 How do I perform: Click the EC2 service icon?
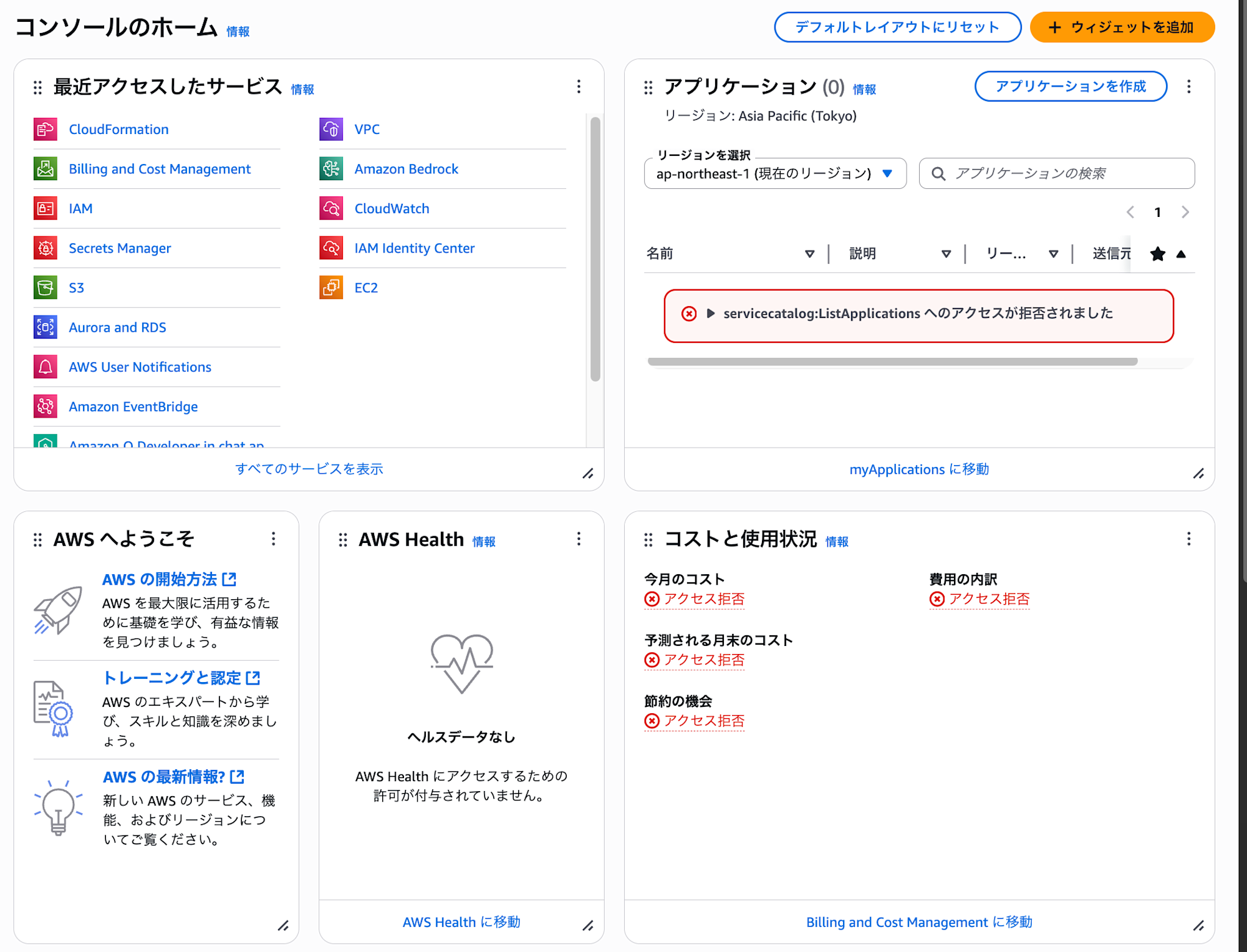(331, 288)
